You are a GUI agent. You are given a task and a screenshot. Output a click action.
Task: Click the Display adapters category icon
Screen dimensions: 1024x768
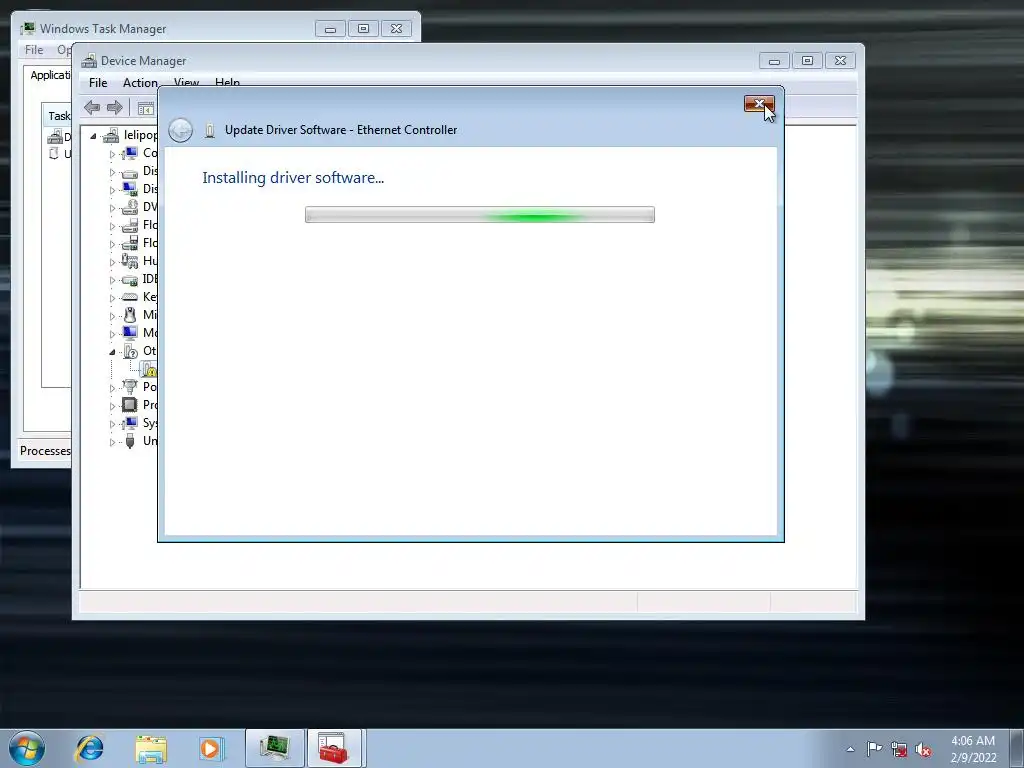[131, 189]
